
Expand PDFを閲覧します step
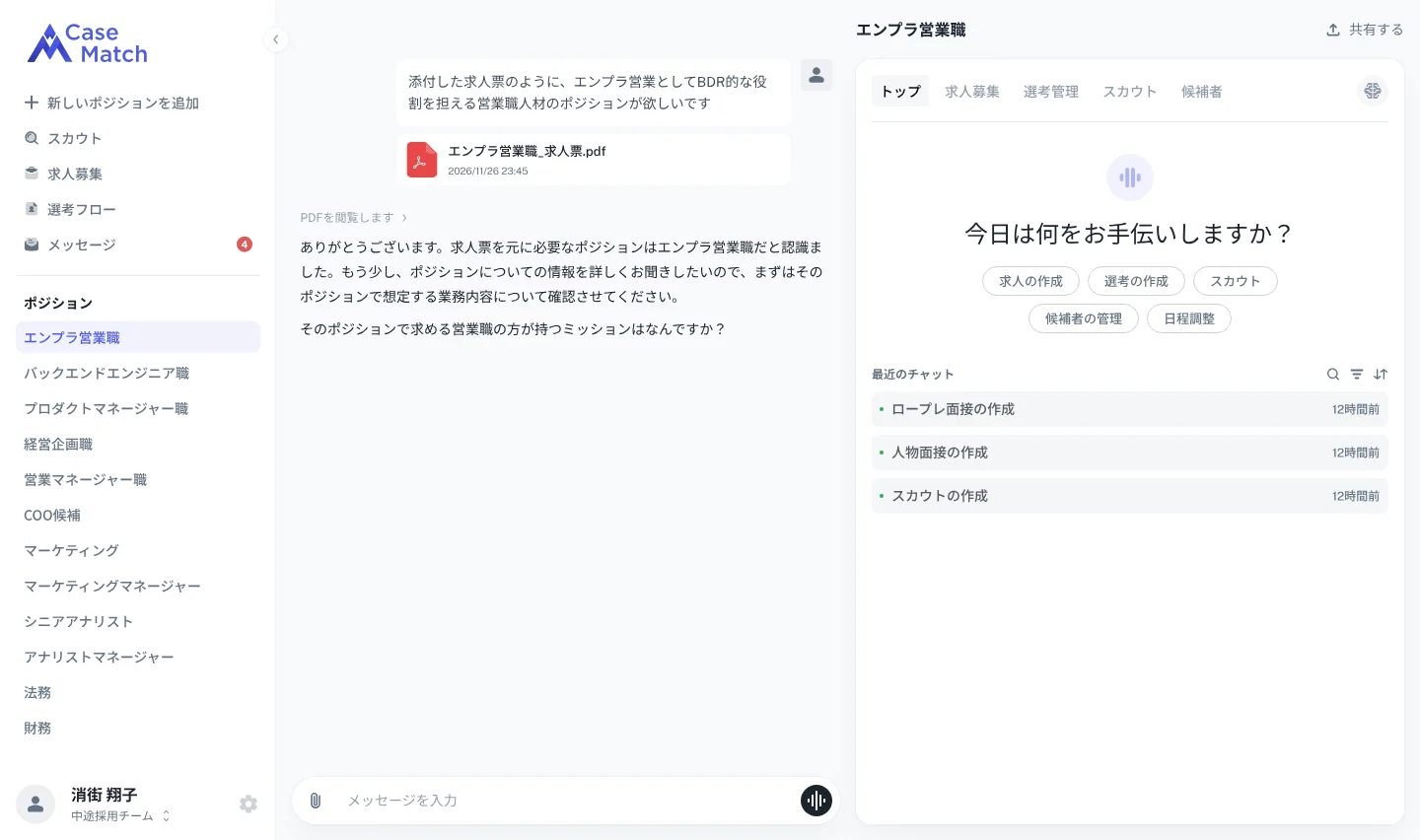click(x=354, y=217)
